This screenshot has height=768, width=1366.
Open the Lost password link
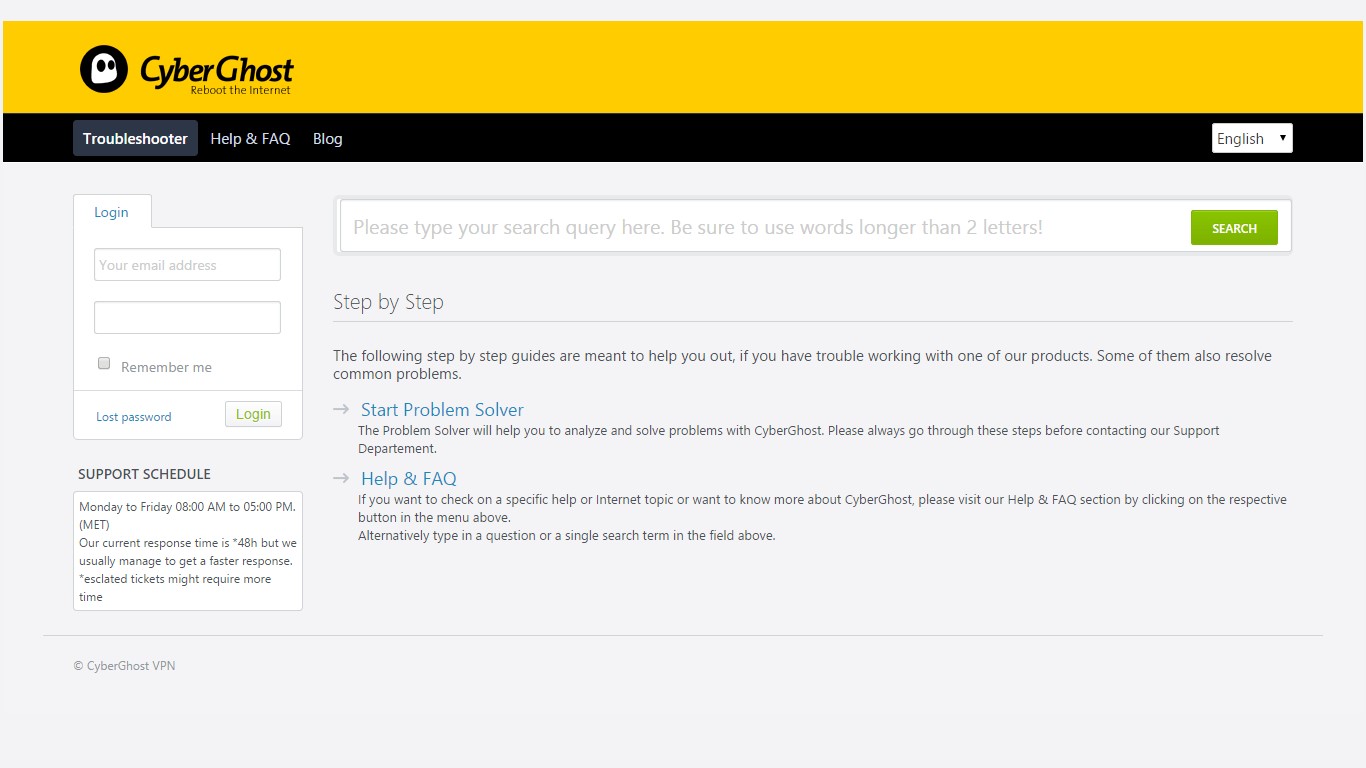(134, 417)
